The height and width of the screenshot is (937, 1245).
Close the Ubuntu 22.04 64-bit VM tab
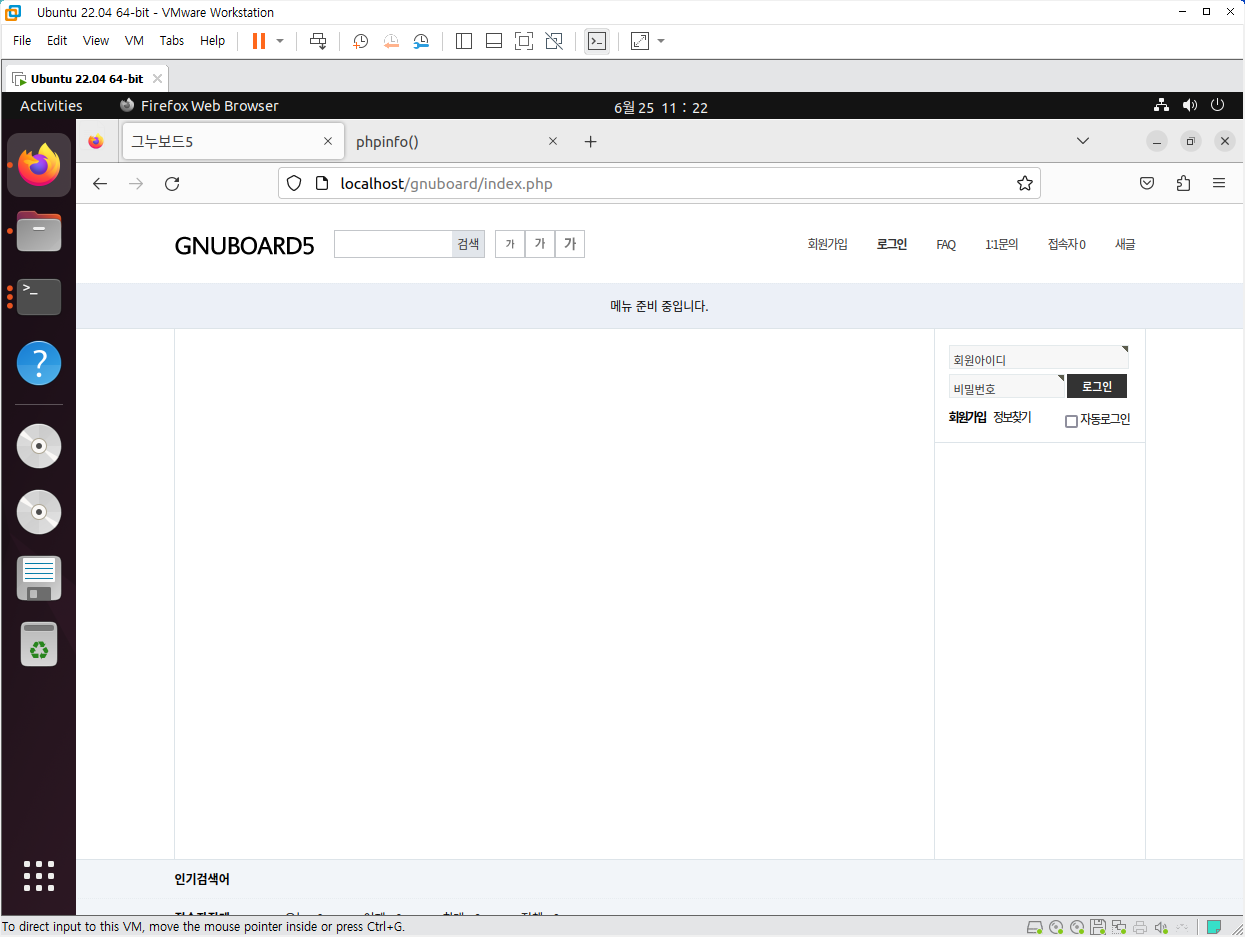pos(157,79)
